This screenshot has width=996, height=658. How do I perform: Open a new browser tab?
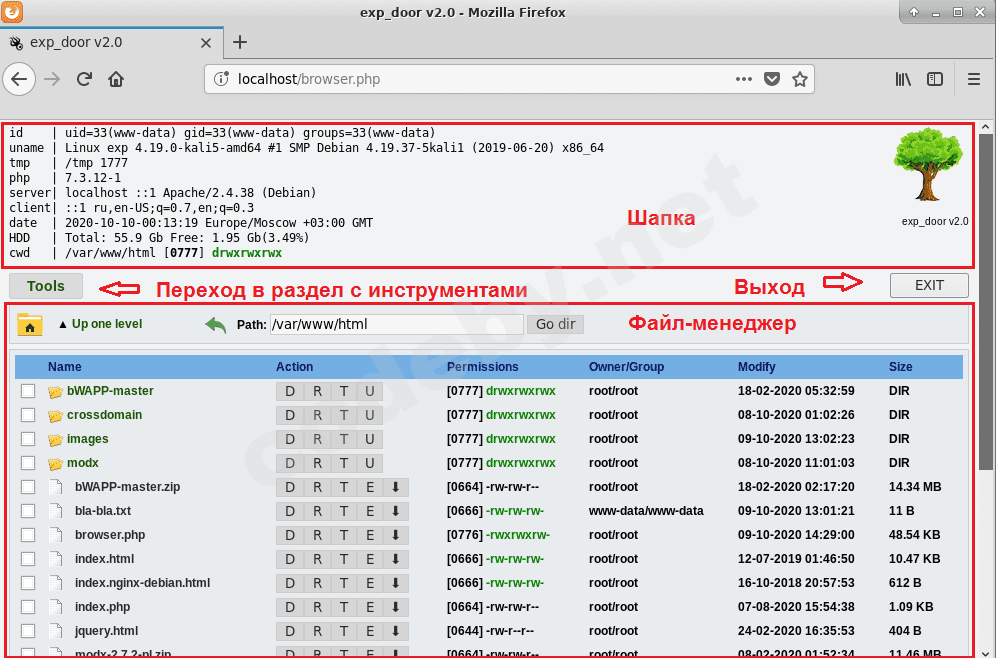(240, 42)
